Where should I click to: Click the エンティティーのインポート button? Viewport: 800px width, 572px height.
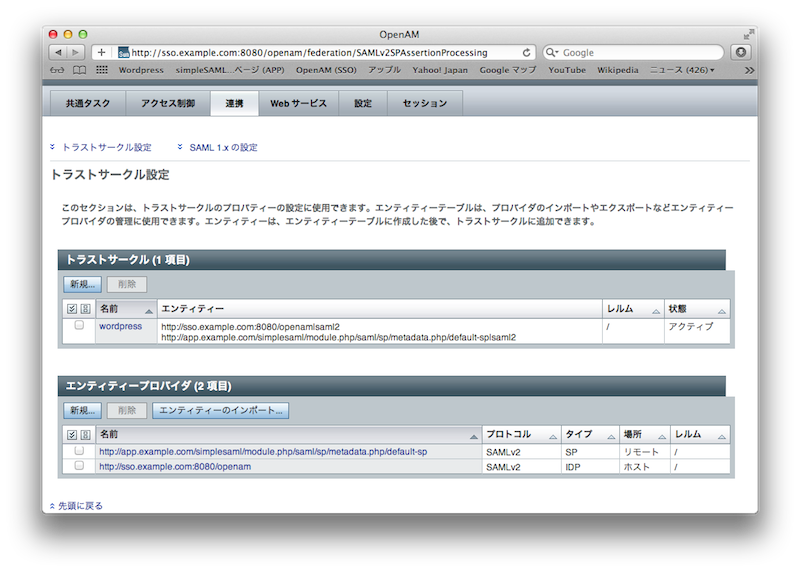(222, 410)
